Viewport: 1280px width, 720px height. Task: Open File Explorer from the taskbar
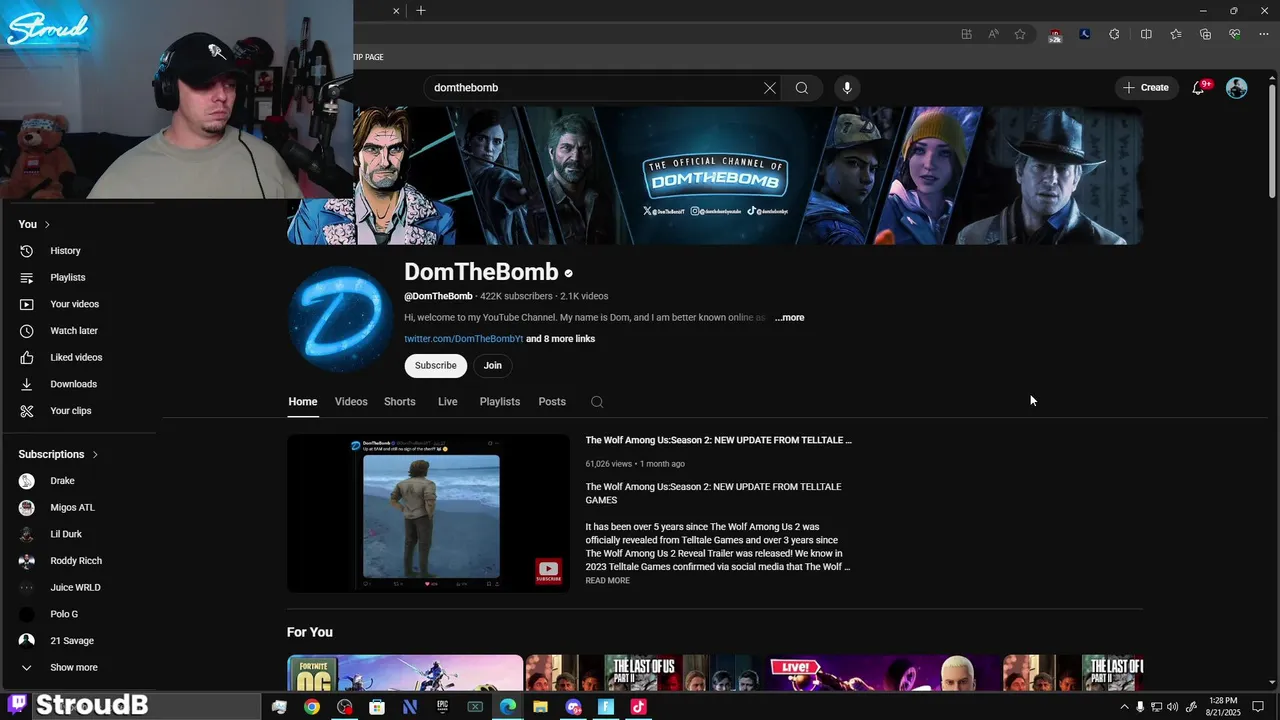540,707
